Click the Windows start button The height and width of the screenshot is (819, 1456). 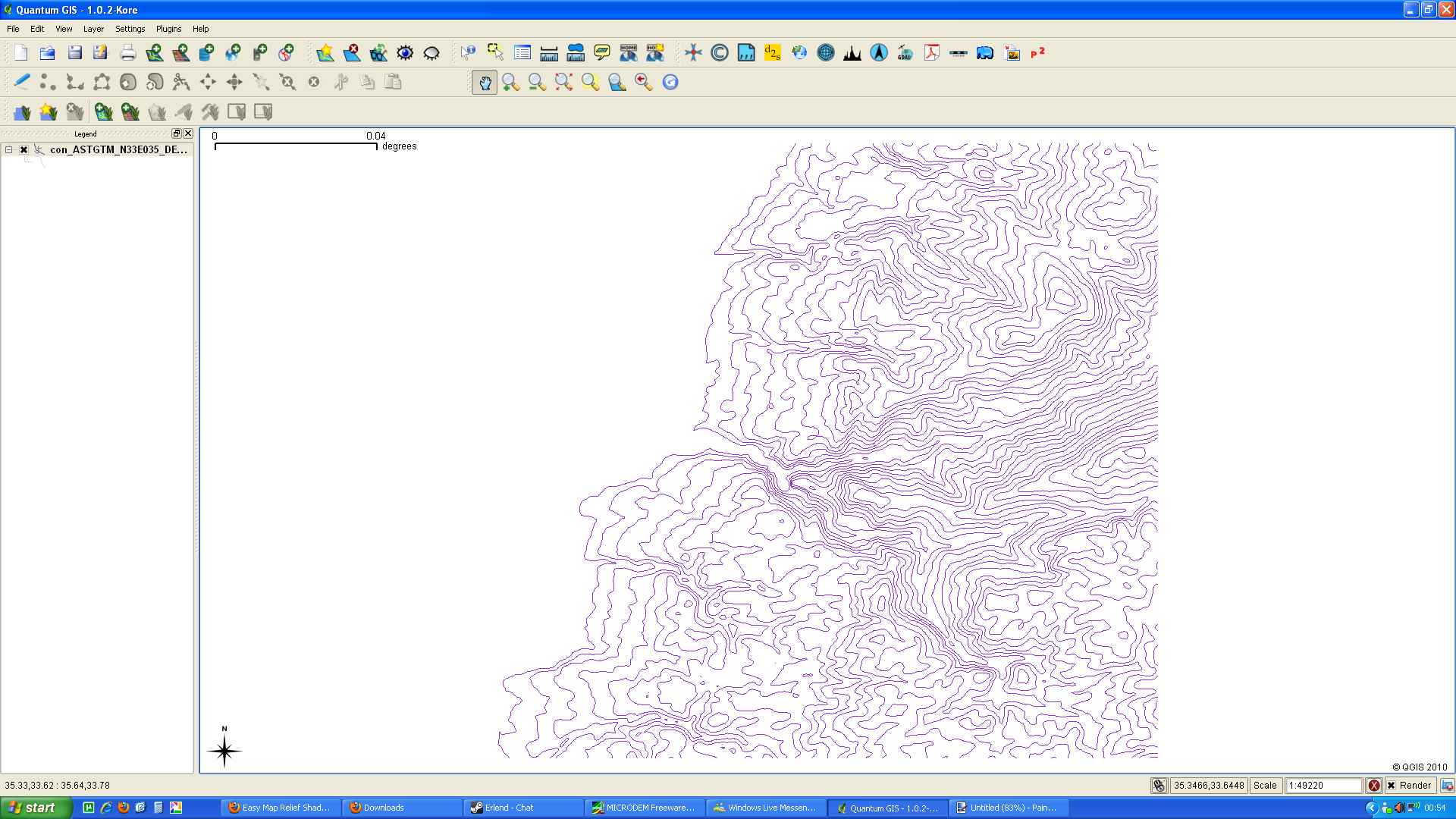[35, 808]
